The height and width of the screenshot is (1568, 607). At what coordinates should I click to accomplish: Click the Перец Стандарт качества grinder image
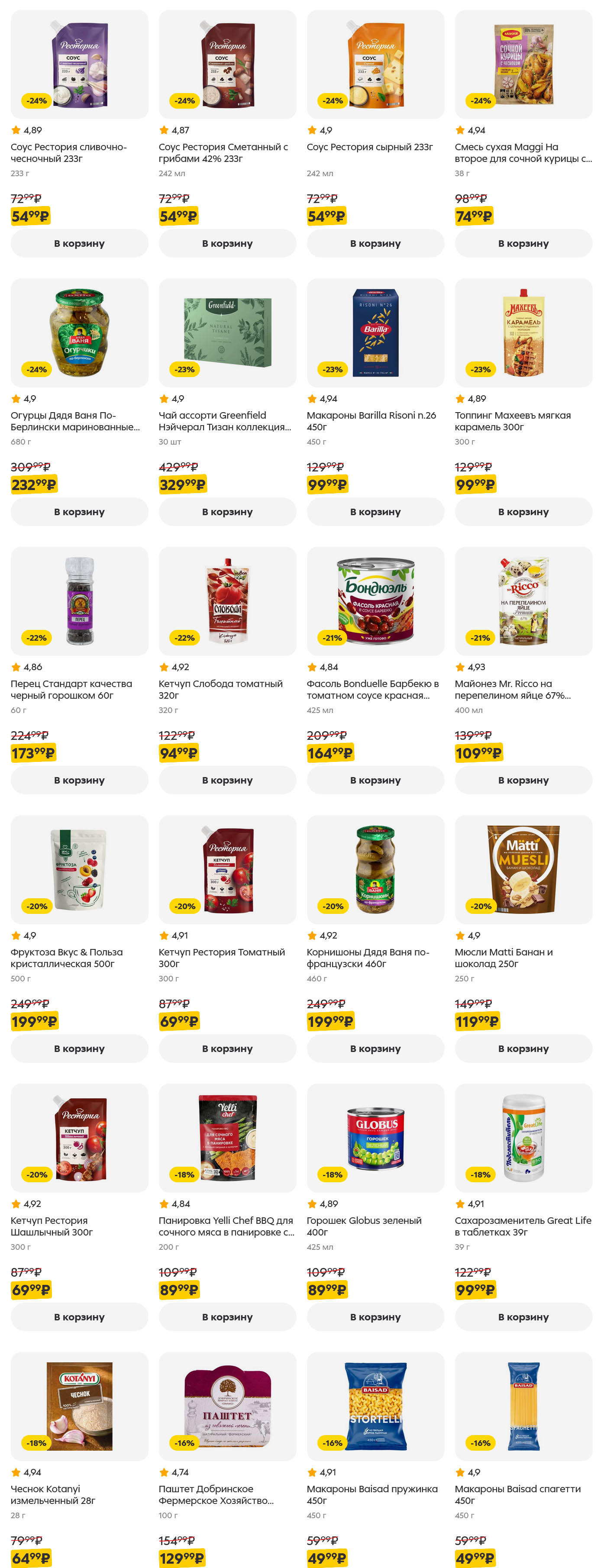pyautogui.click(x=80, y=601)
